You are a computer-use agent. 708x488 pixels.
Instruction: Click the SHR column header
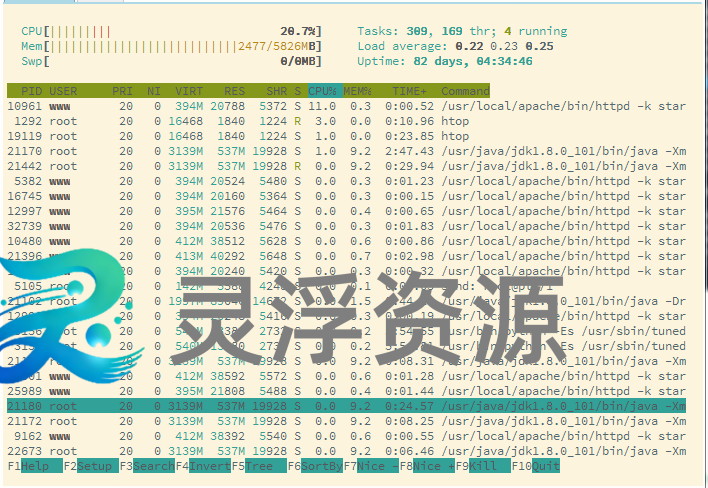(276, 91)
